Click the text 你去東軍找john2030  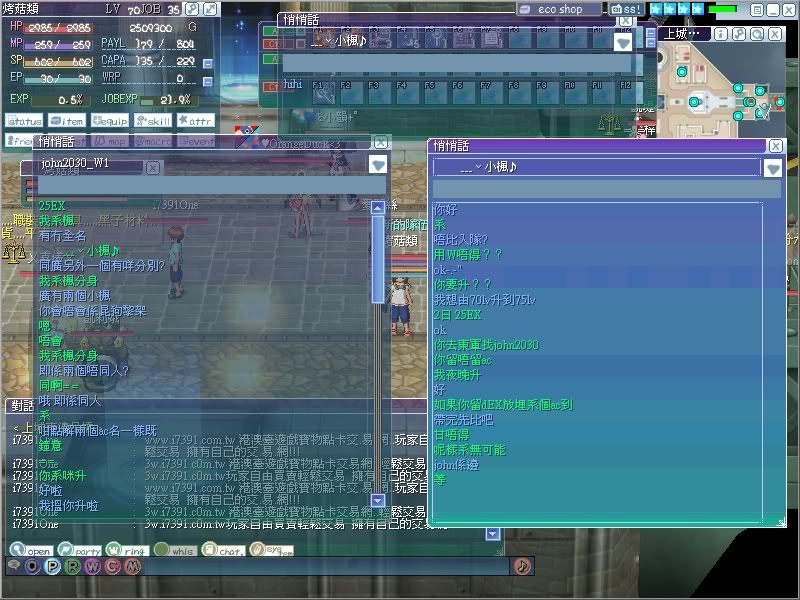[x=486, y=345]
